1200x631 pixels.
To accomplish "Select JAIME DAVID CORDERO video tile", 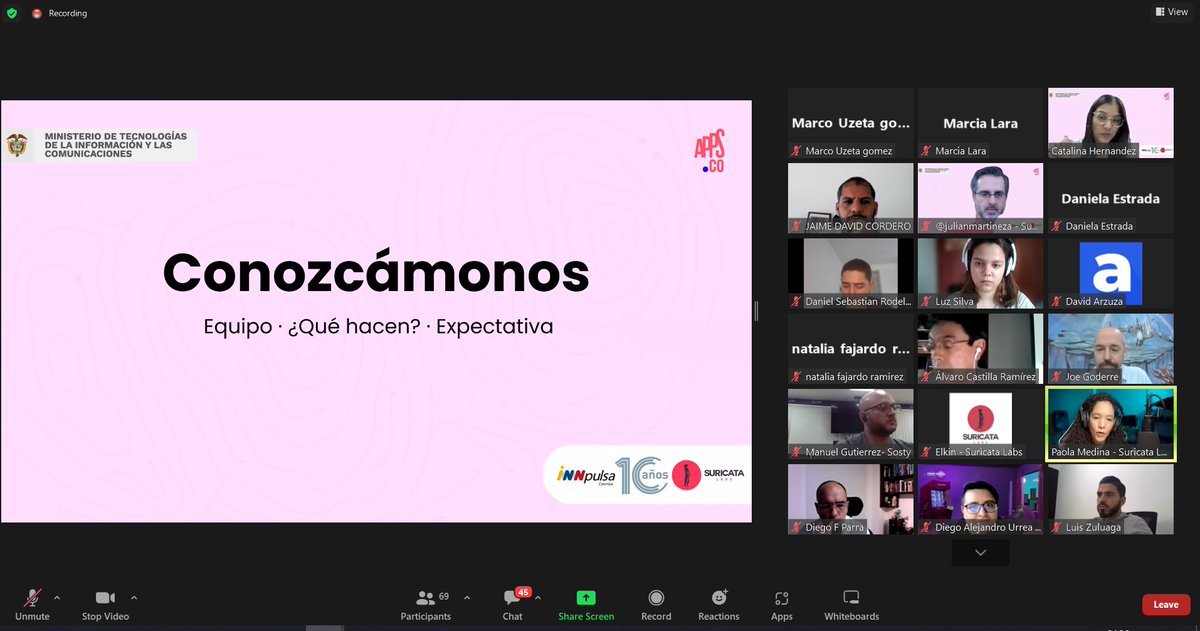I will 851,198.
